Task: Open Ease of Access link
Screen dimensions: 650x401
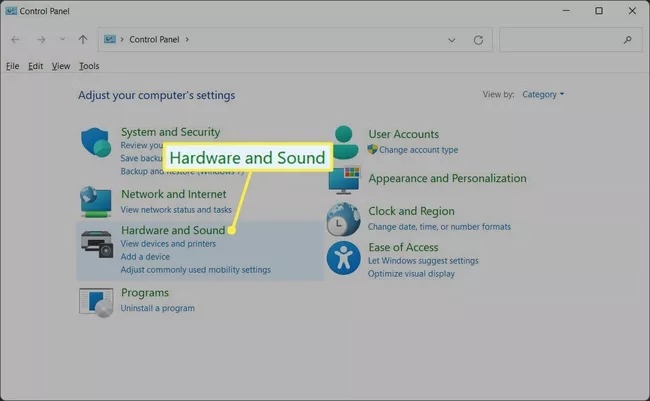Action: tap(403, 248)
